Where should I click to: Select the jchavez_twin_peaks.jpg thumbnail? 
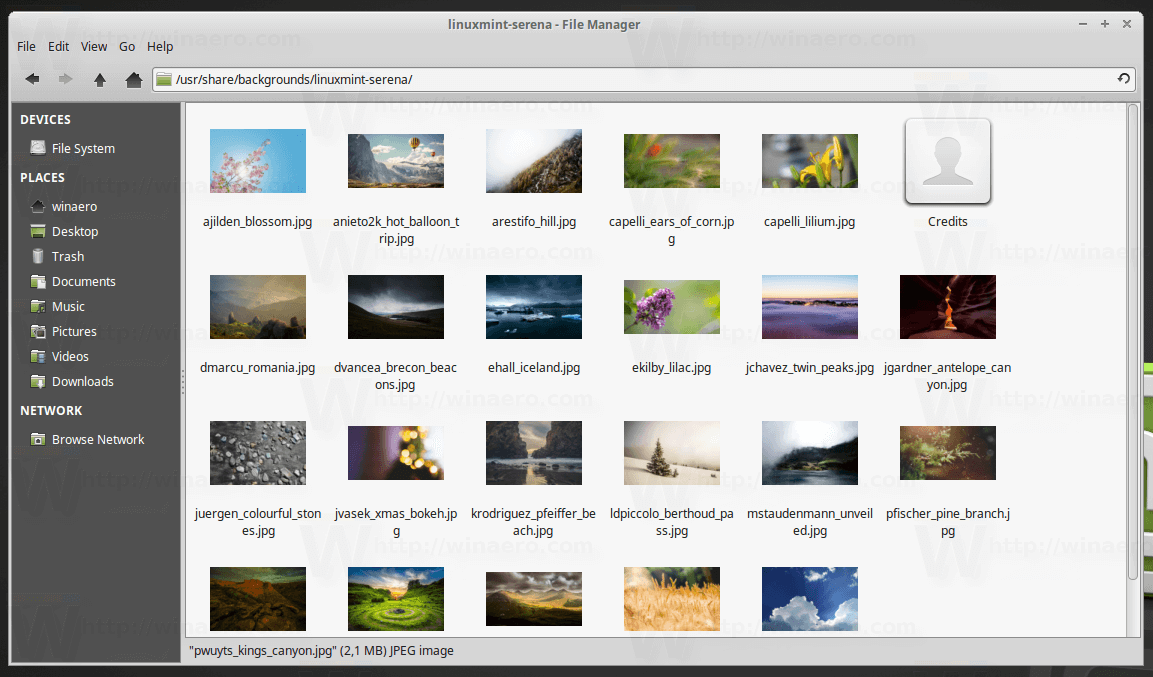coord(810,307)
